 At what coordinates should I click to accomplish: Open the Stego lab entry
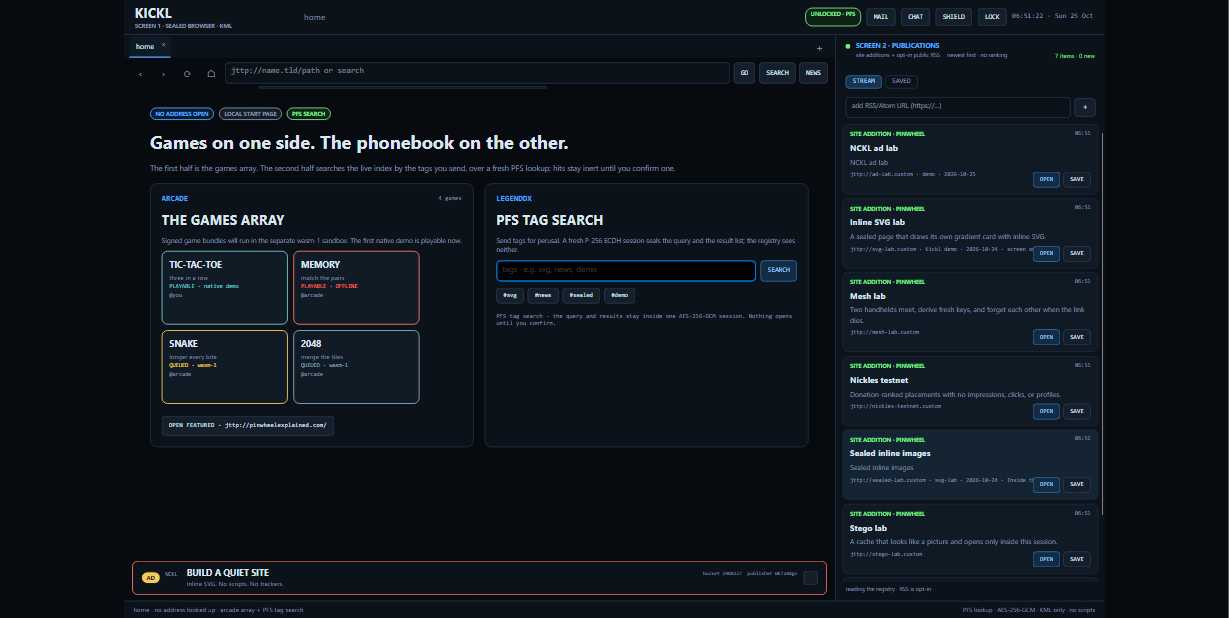click(x=1046, y=559)
